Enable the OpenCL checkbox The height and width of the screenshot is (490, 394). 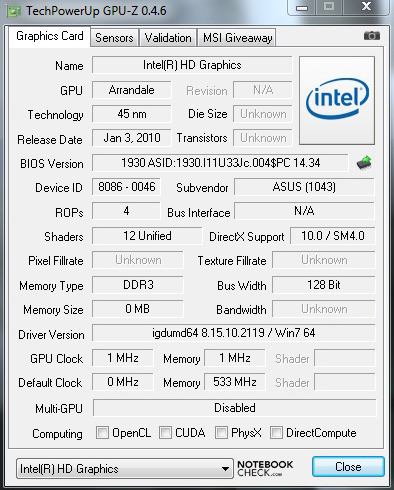coord(102,433)
